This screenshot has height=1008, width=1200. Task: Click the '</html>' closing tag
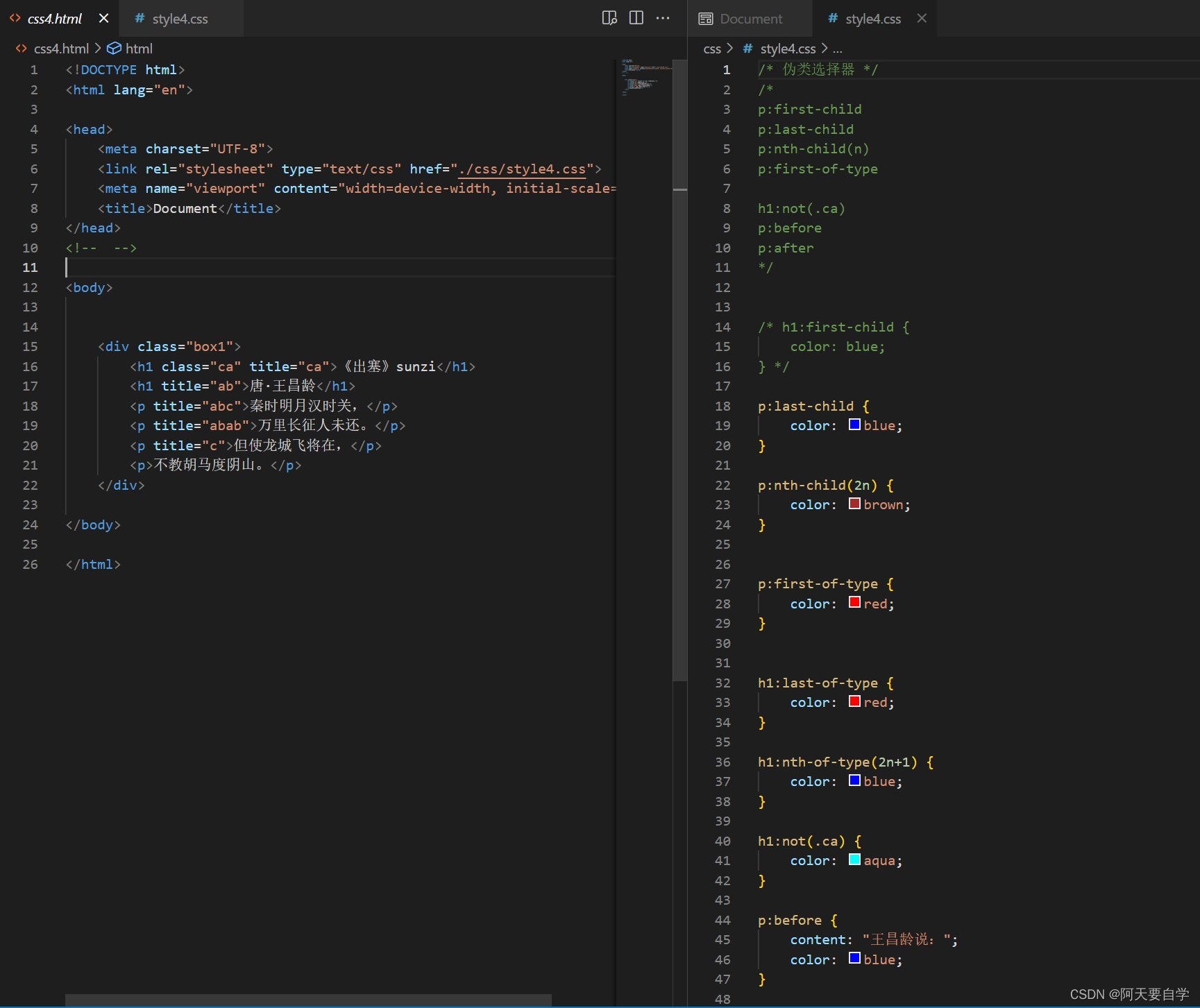point(93,564)
